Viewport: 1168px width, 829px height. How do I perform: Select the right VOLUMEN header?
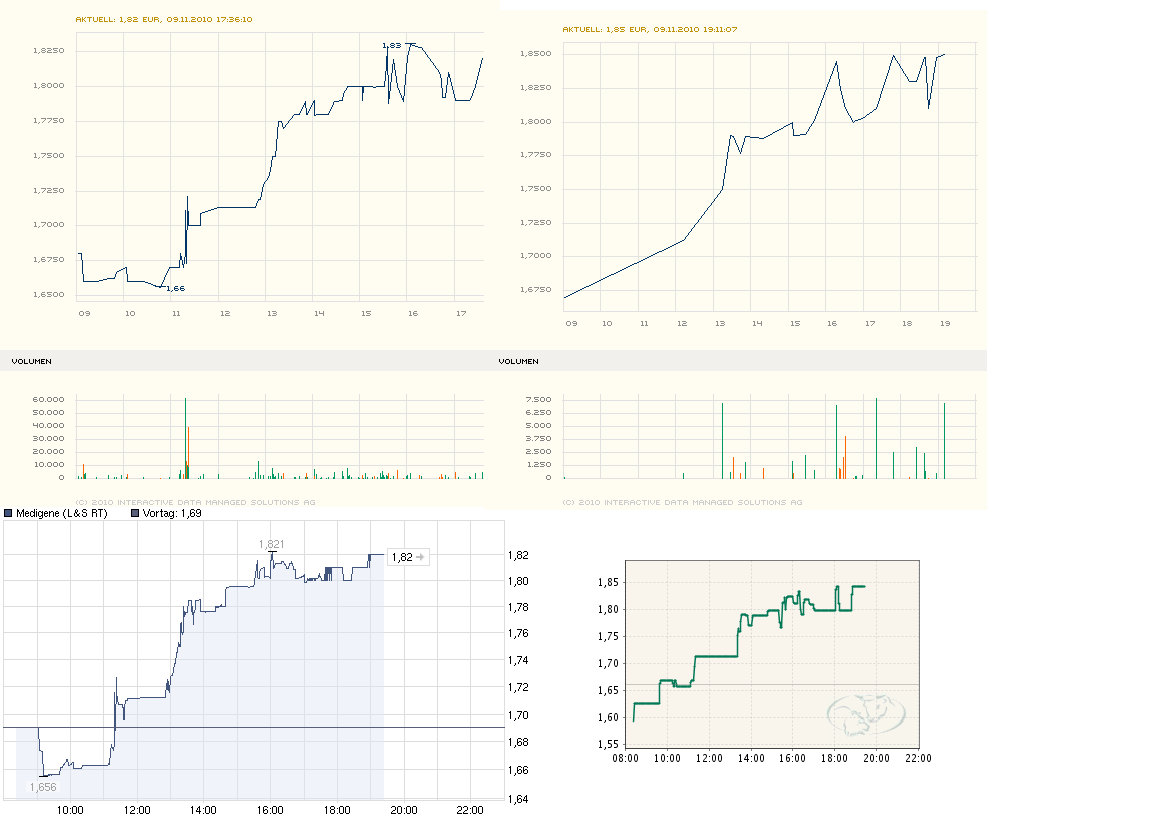[x=518, y=361]
